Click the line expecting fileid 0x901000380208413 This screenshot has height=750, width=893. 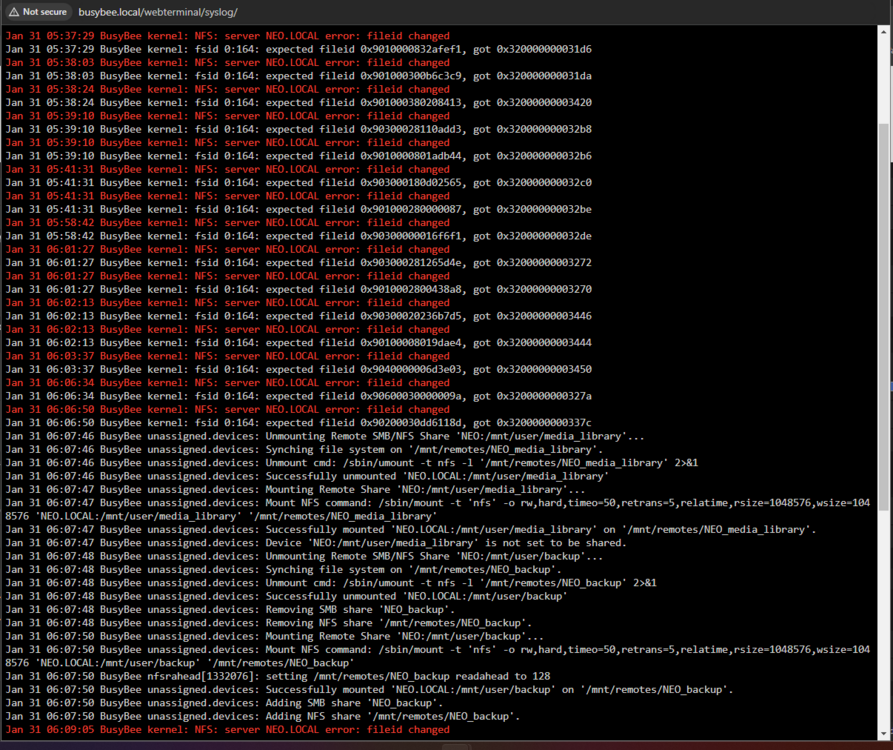click(298, 103)
